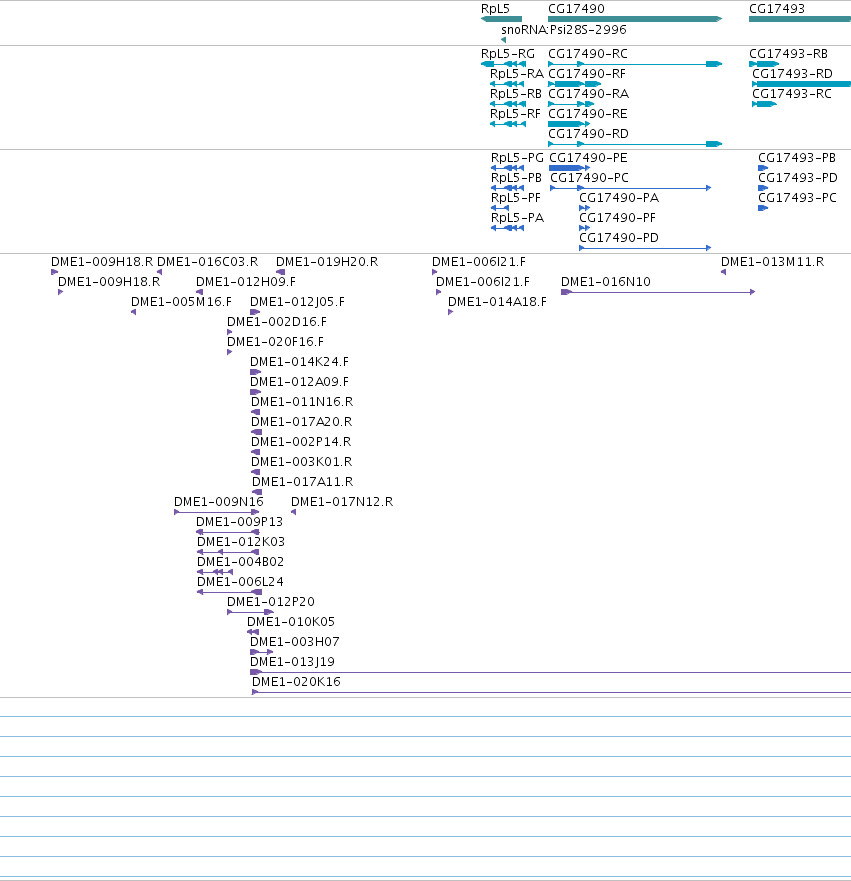Click the CG17490-RD transcript glyph

click(x=635, y=144)
